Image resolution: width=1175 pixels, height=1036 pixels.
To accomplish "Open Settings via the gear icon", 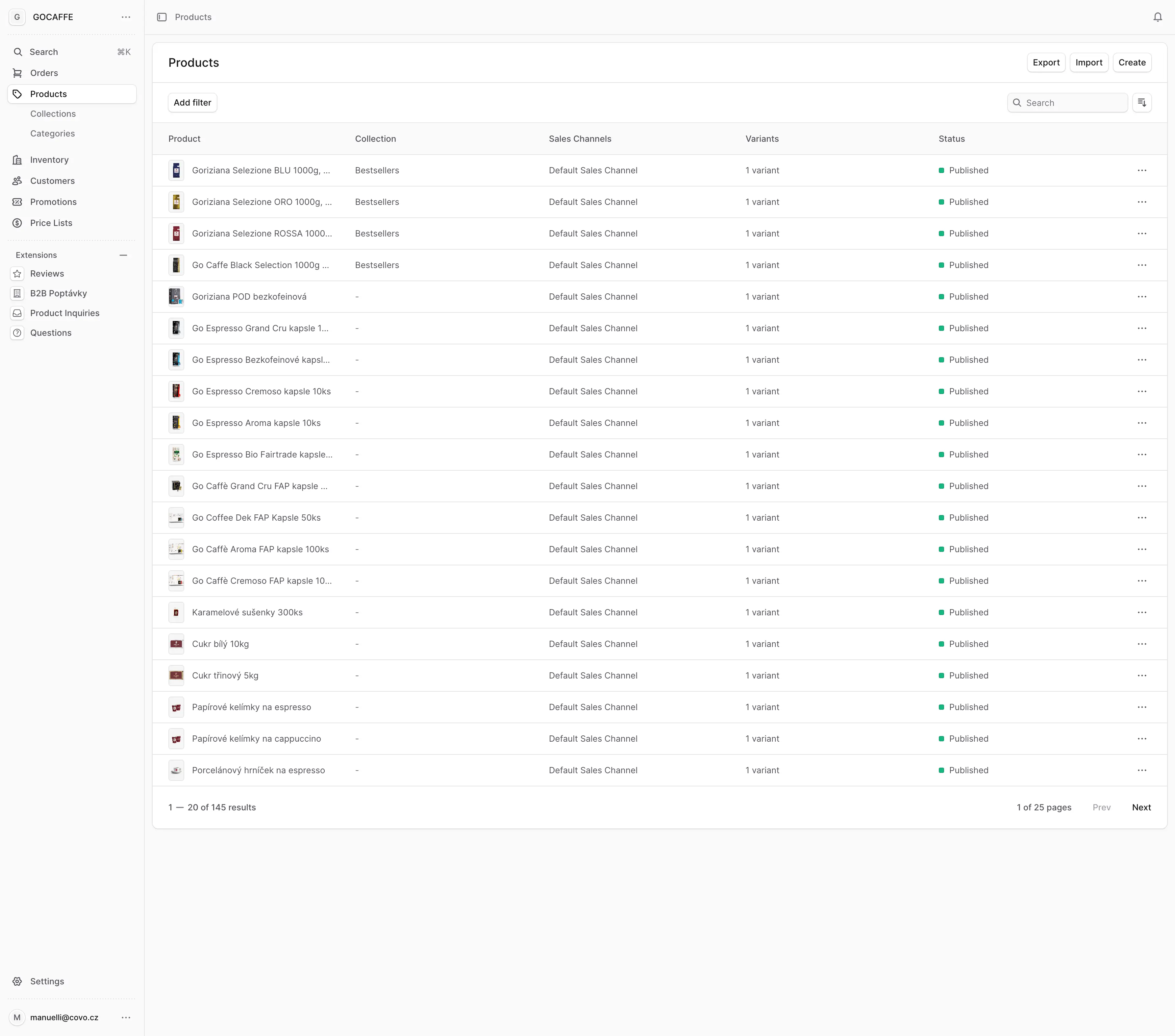I will (17, 981).
